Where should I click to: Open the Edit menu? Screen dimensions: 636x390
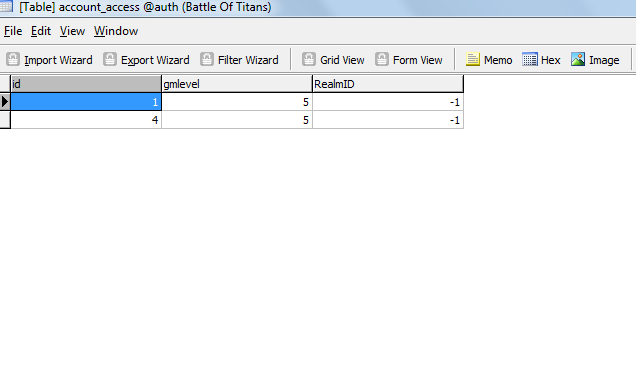point(41,31)
